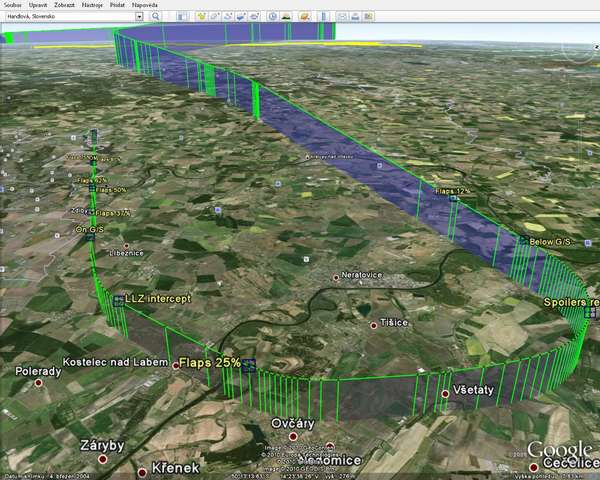This screenshot has height=480, width=600.
Task: Click the print icon in toolbar
Action: 356,17
